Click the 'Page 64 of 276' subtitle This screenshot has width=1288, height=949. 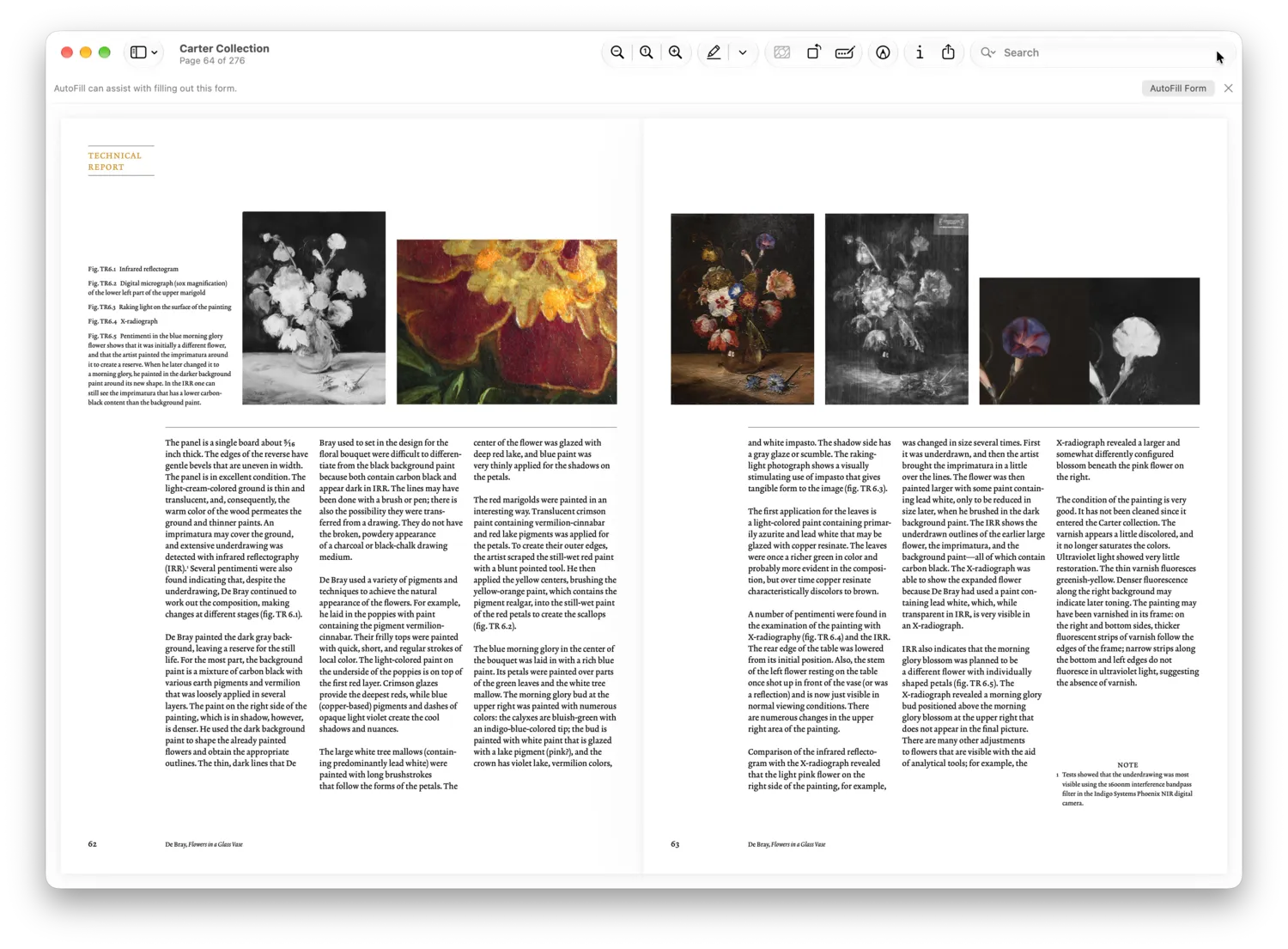[212, 61]
